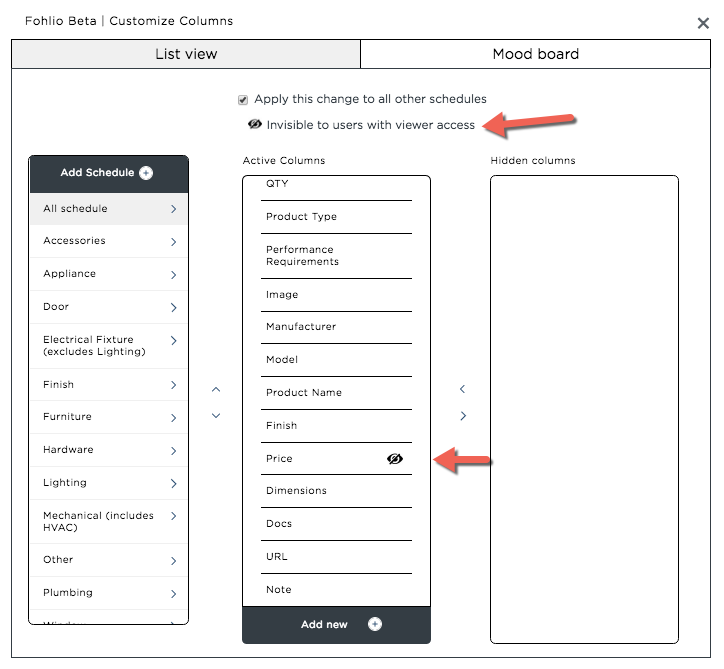This screenshot has height=669, width=724.
Task: Toggle viewer visibility eye on Price column
Action: tap(395, 458)
